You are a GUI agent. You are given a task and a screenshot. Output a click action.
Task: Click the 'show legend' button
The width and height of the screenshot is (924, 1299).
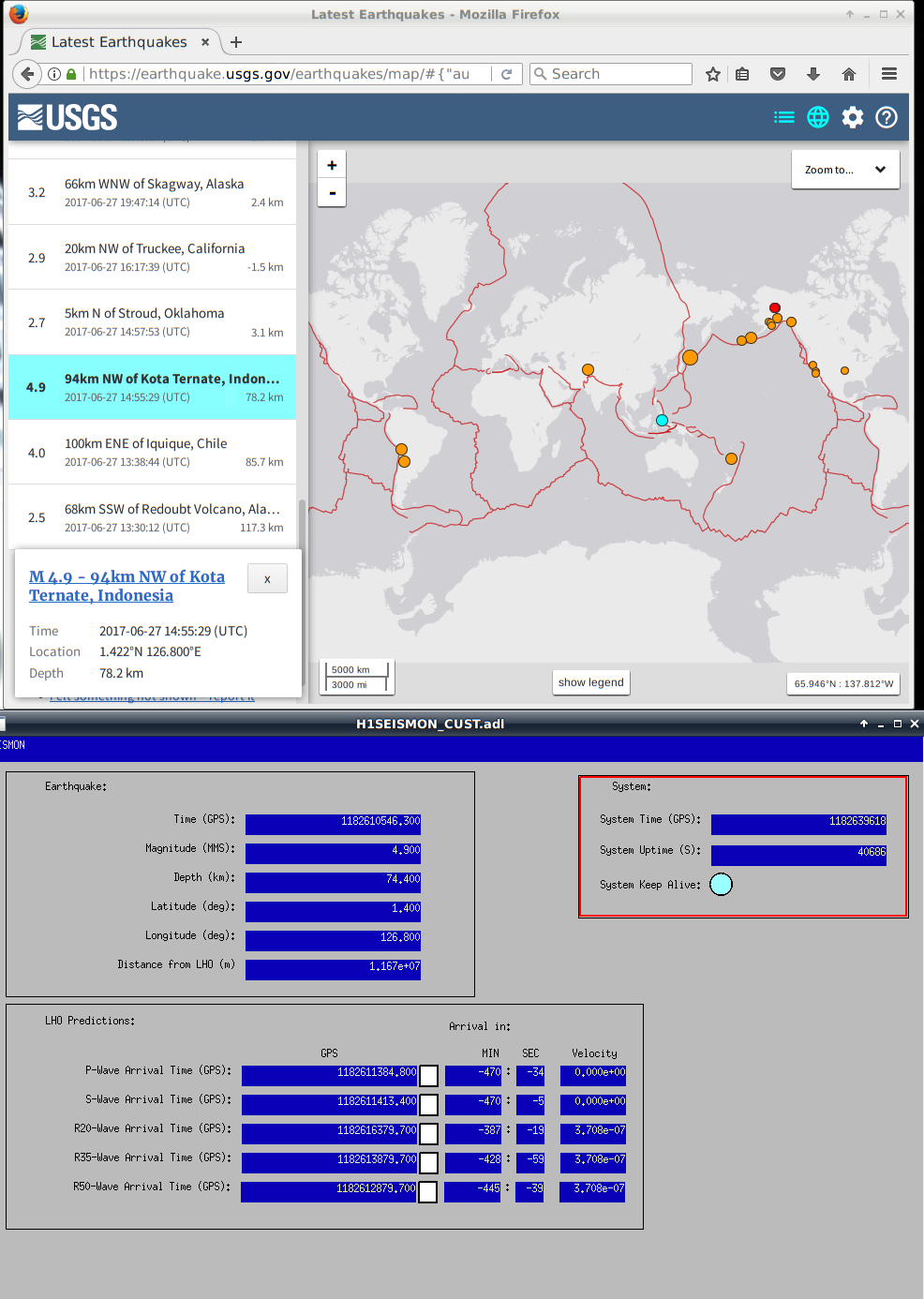(x=591, y=682)
